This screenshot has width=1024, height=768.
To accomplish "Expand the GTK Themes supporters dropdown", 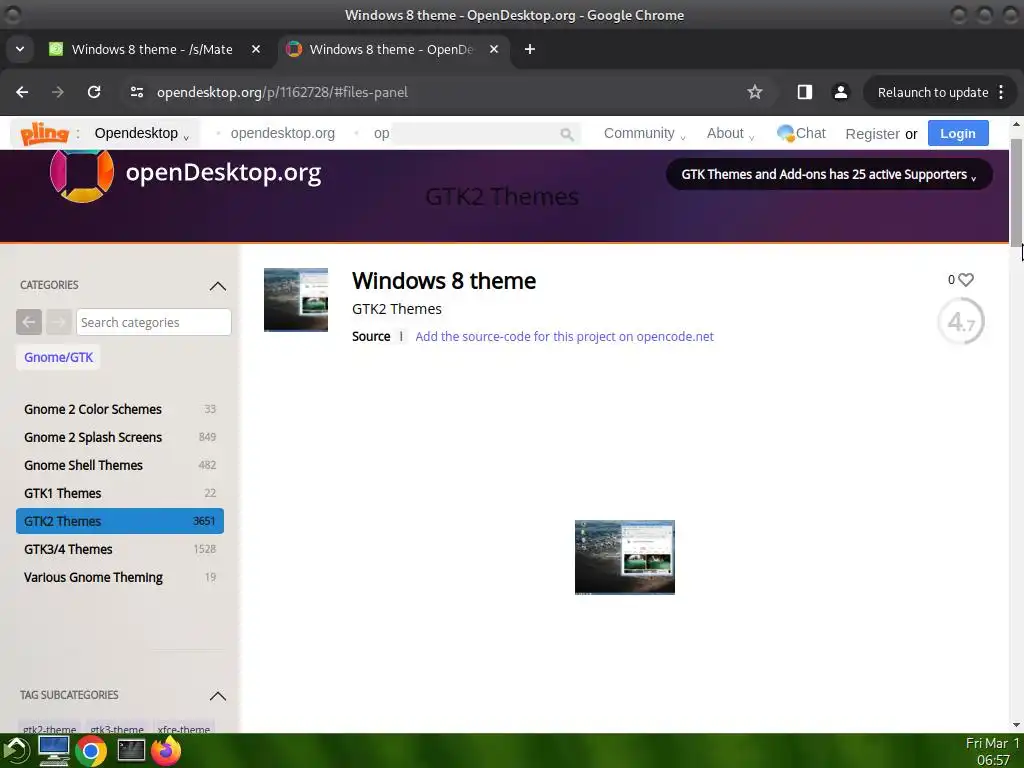I will tap(829, 174).
